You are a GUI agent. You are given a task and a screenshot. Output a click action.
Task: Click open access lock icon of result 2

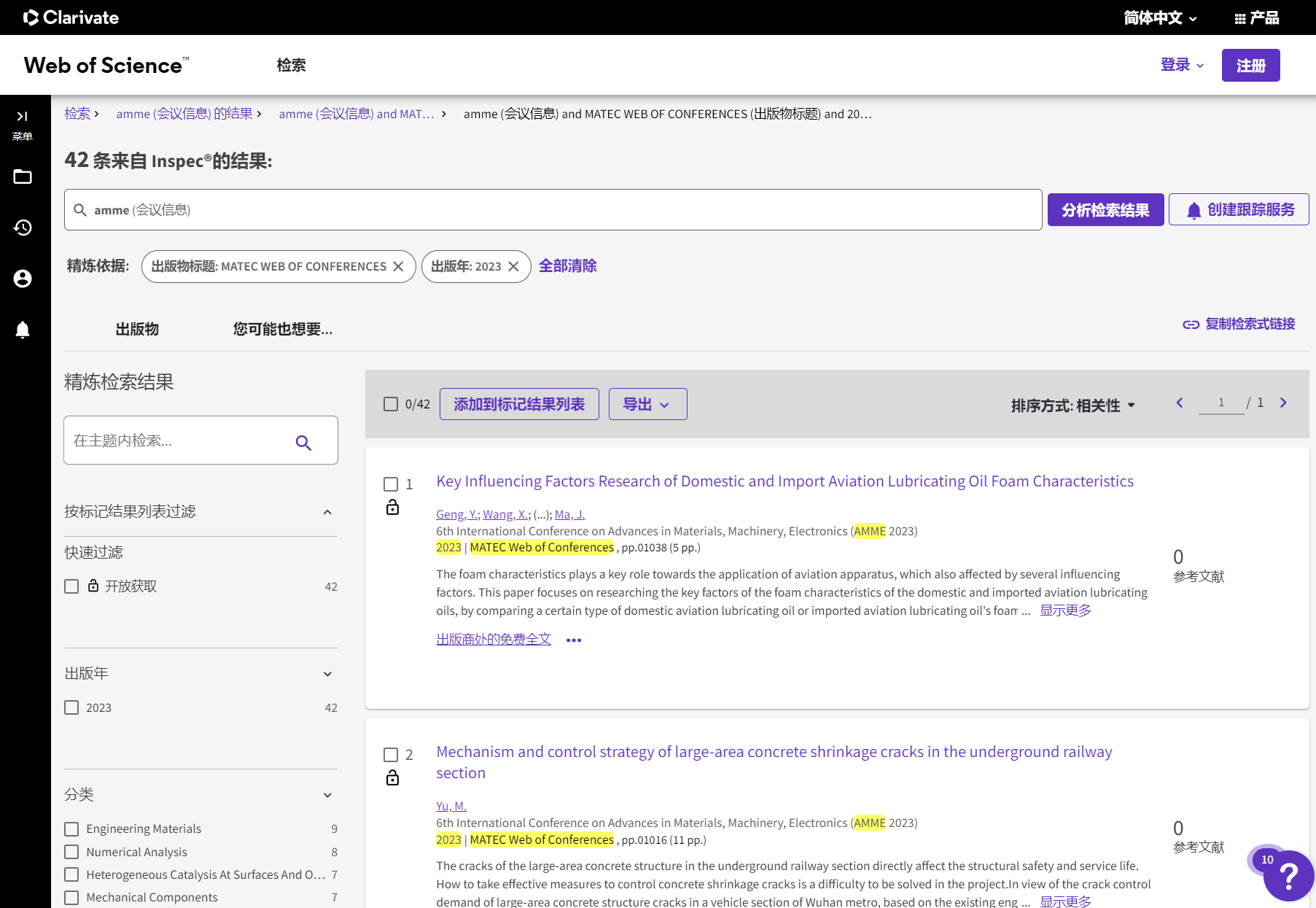(x=392, y=777)
